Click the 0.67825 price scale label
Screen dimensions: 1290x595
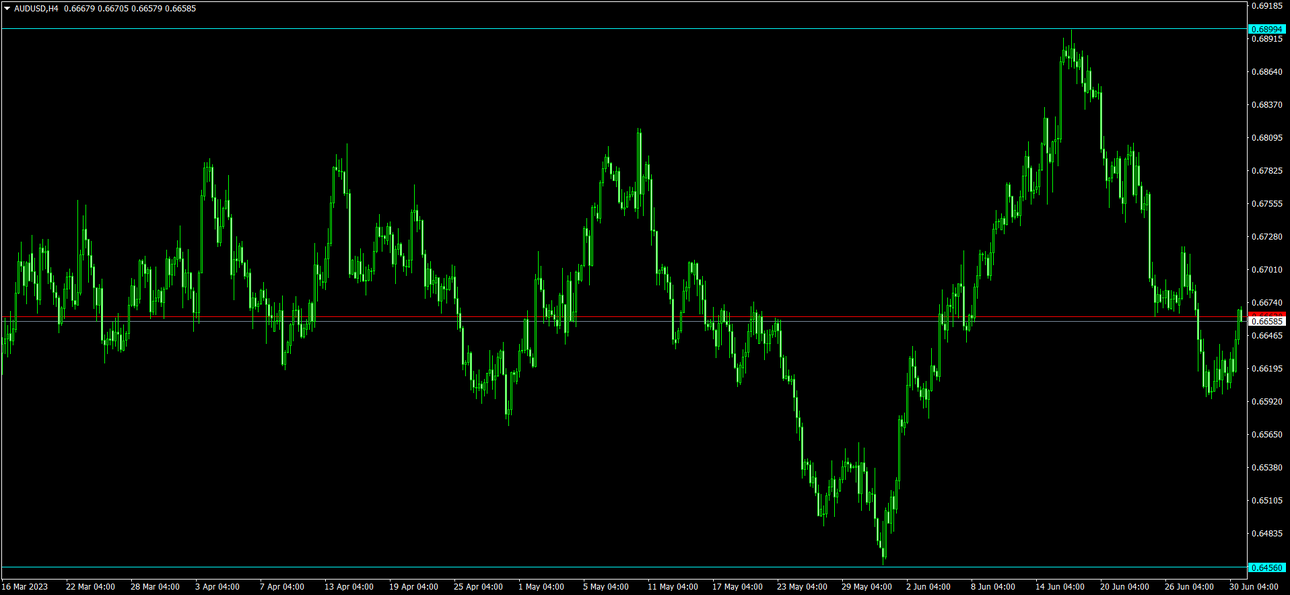[x=1267, y=171]
